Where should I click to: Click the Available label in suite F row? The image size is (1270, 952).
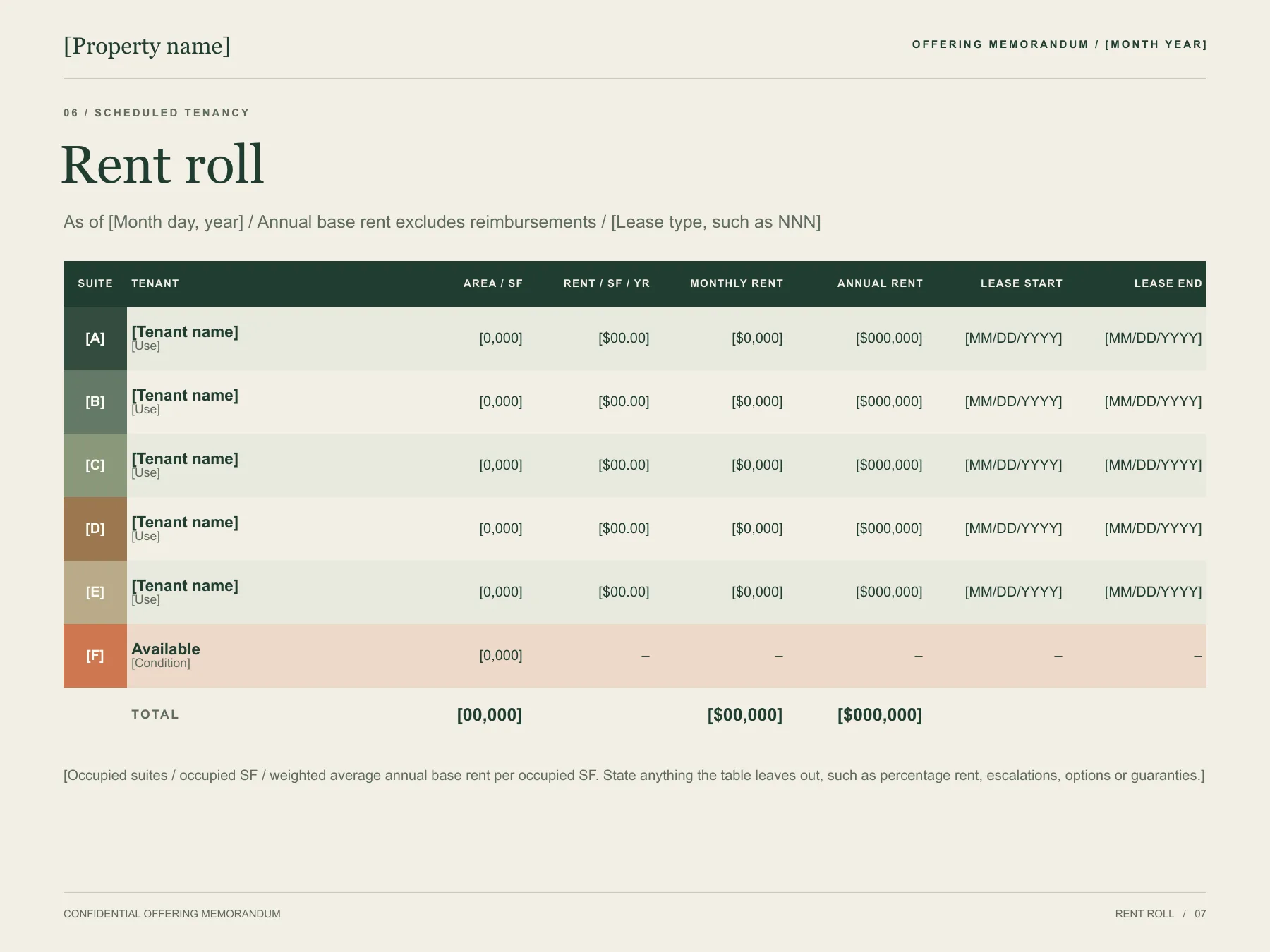point(166,649)
